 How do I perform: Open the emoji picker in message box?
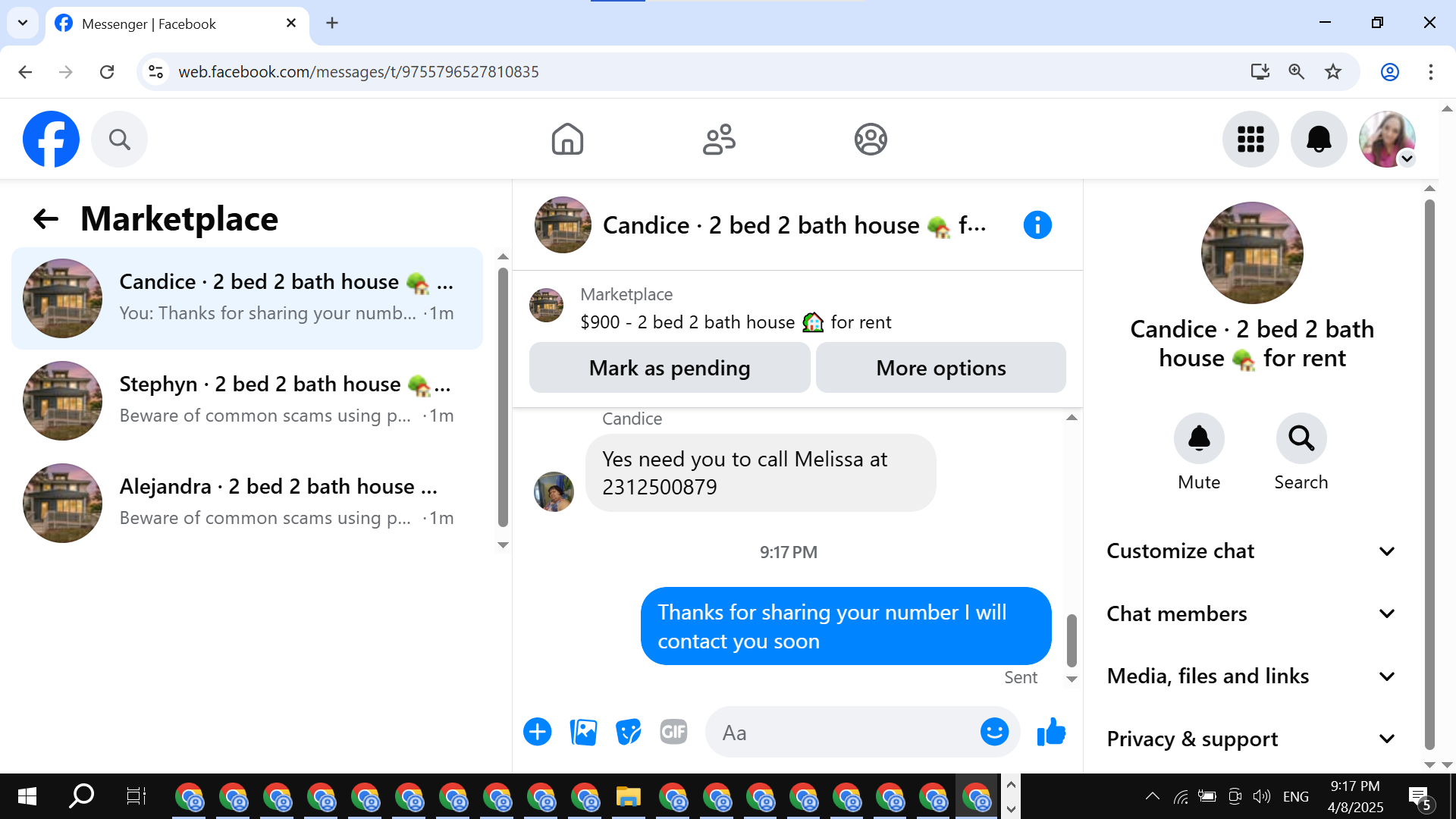coord(994,733)
